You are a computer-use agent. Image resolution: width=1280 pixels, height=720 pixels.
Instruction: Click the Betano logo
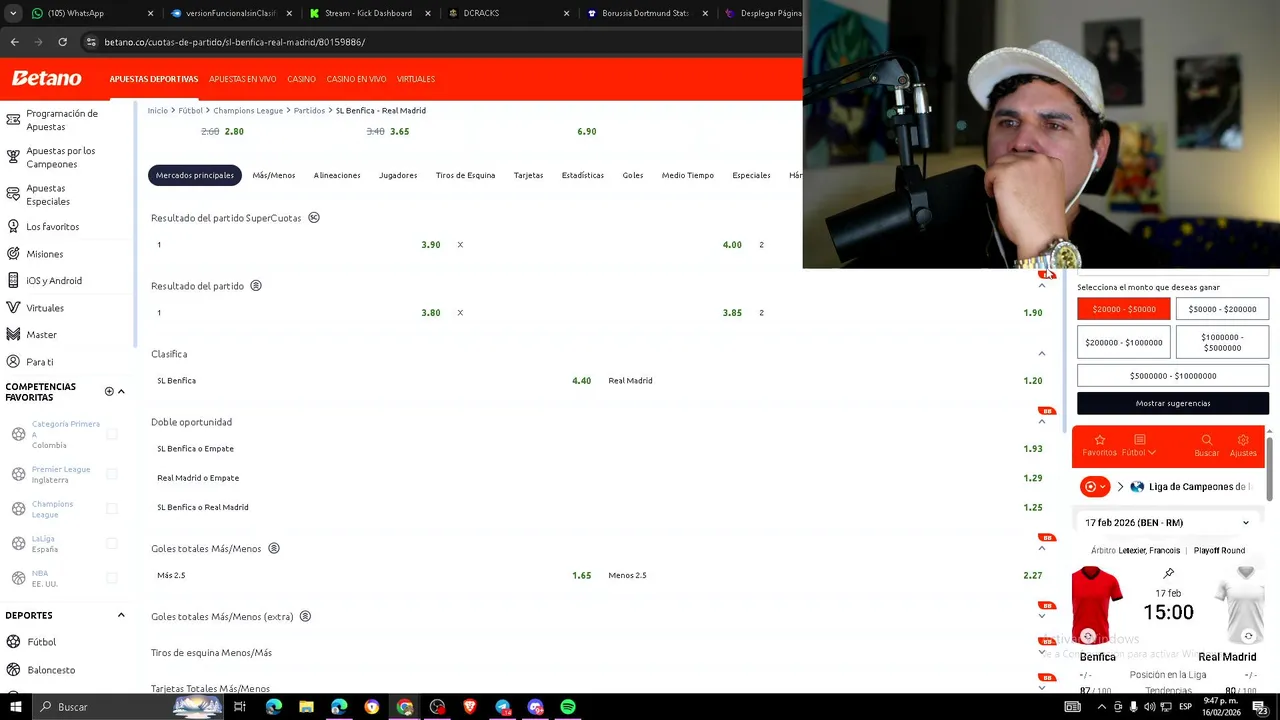point(46,78)
